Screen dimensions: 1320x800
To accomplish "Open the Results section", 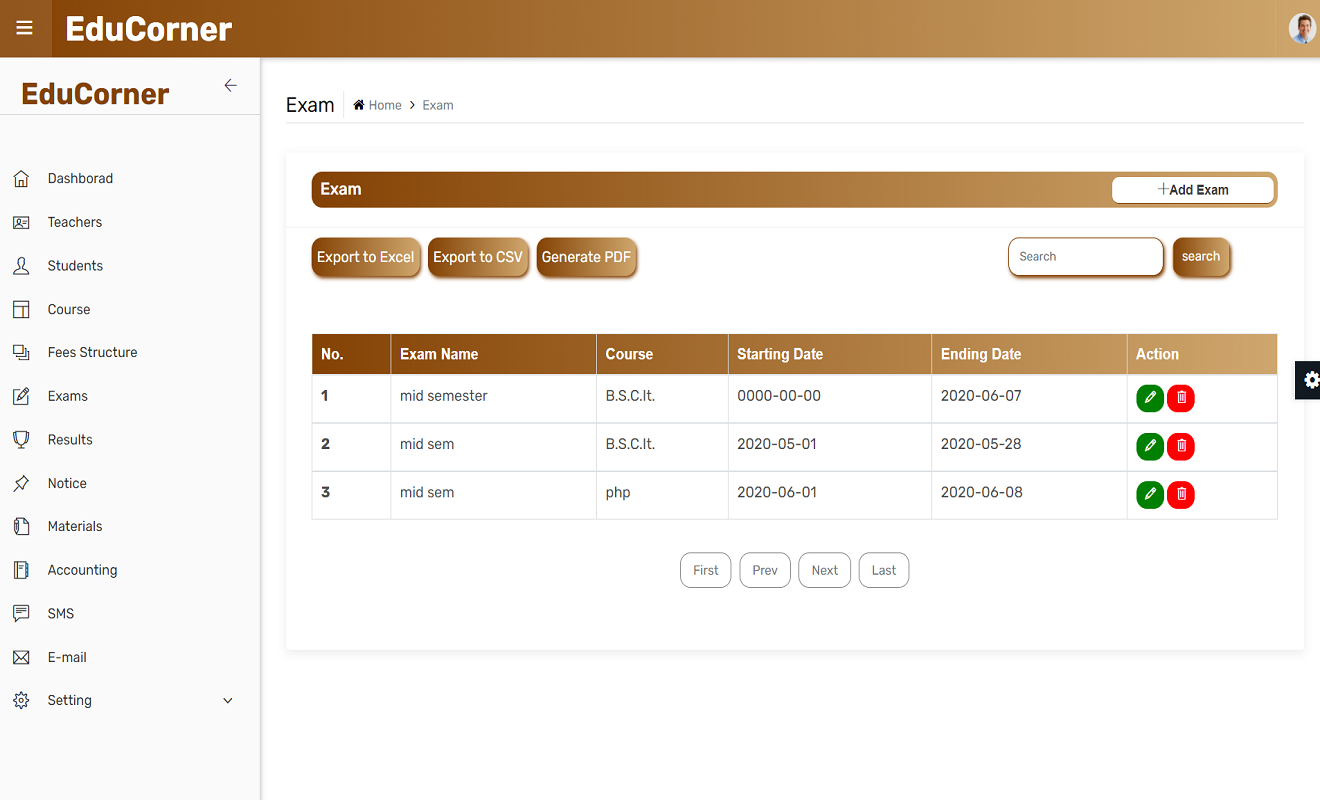I will point(70,440).
